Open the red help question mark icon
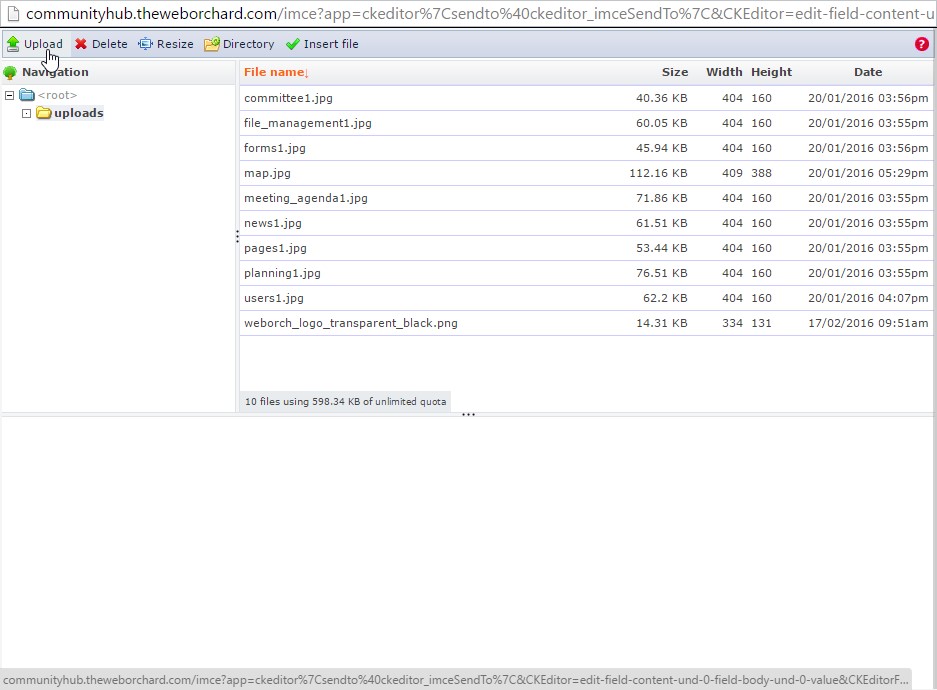This screenshot has height=690, width=937. (x=921, y=44)
